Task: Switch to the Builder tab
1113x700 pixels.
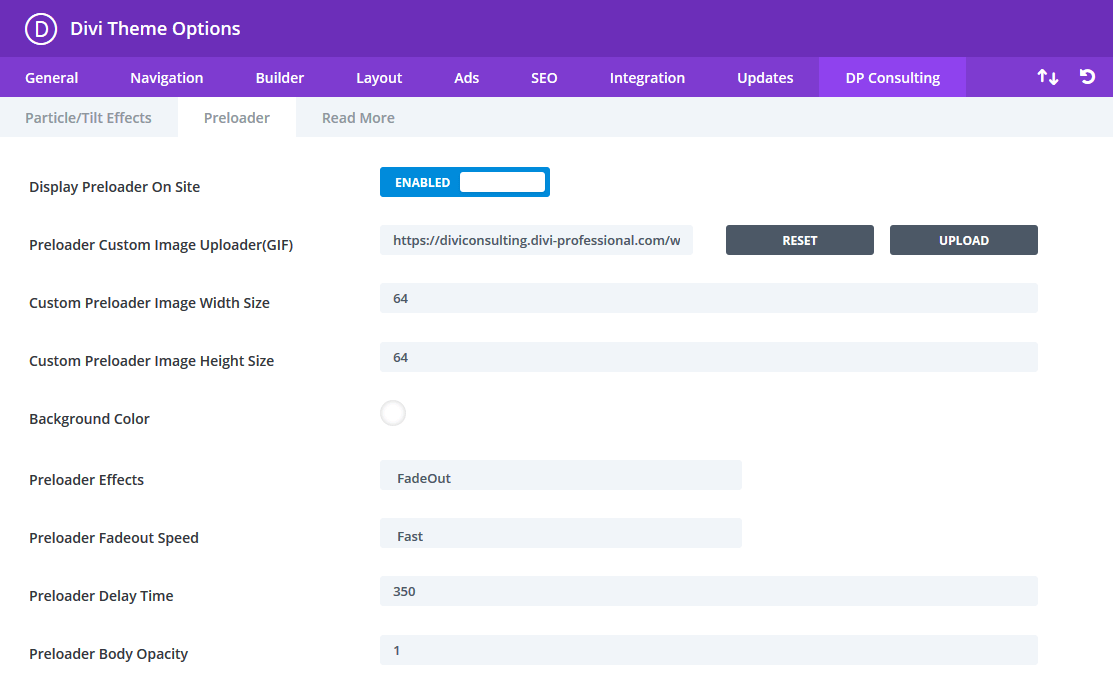Action: (x=280, y=77)
